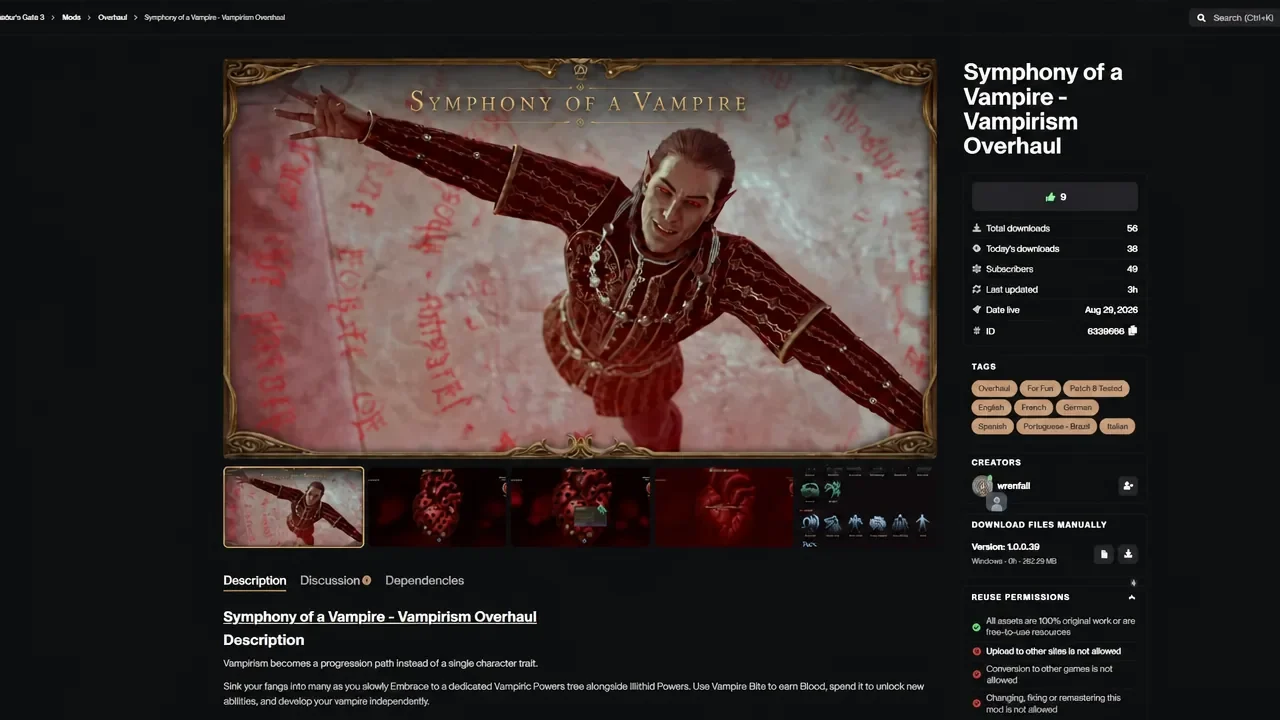The height and width of the screenshot is (720, 1280).
Task: Click the Total downloads count 56
Action: (1132, 228)
